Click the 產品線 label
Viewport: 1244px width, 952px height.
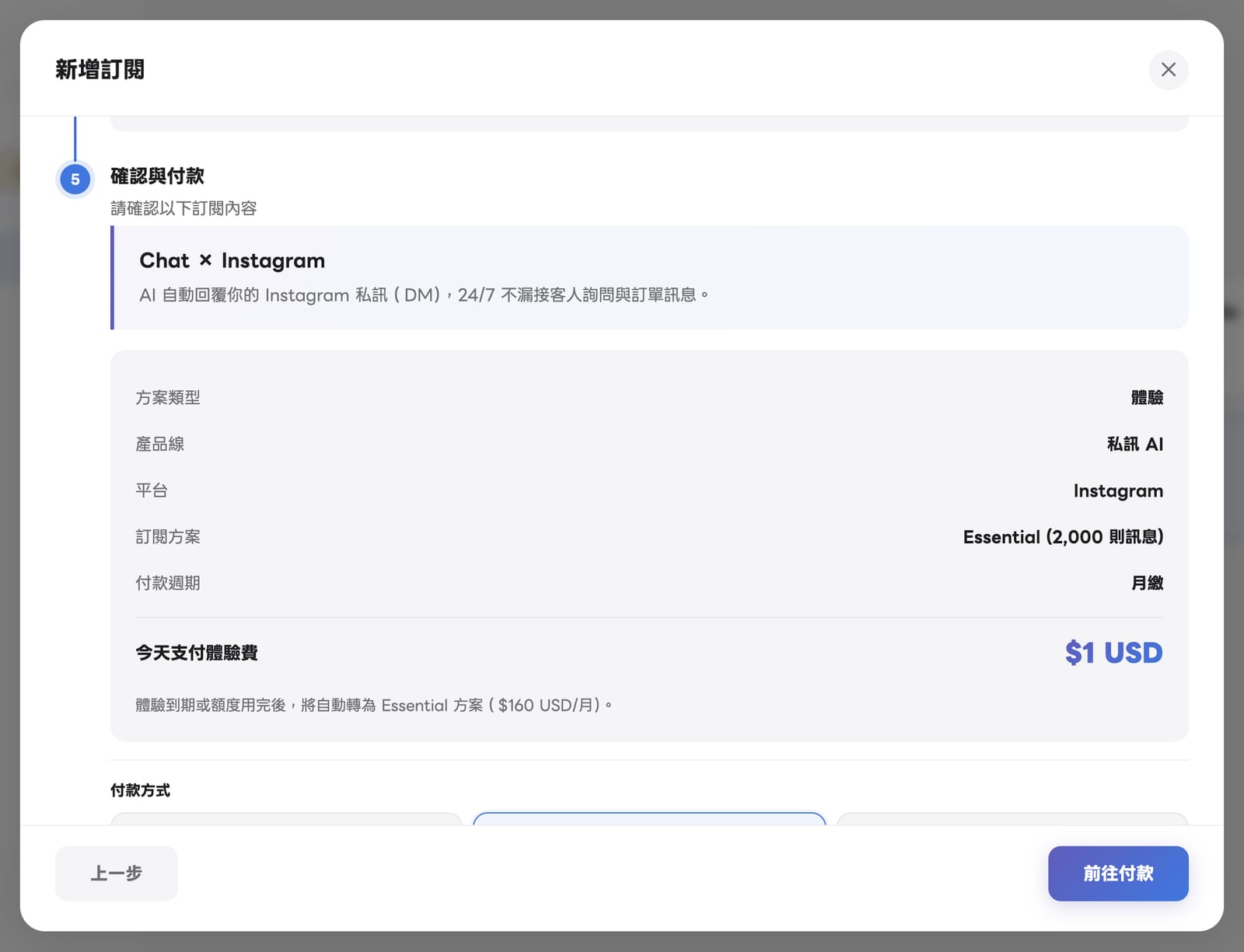[159, 444]
